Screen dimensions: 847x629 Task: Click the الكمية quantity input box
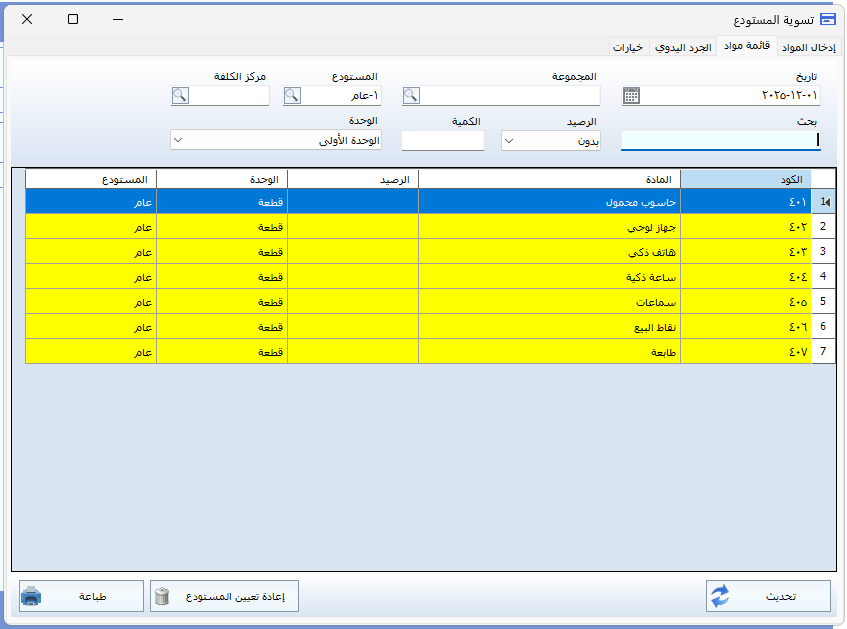442,141
